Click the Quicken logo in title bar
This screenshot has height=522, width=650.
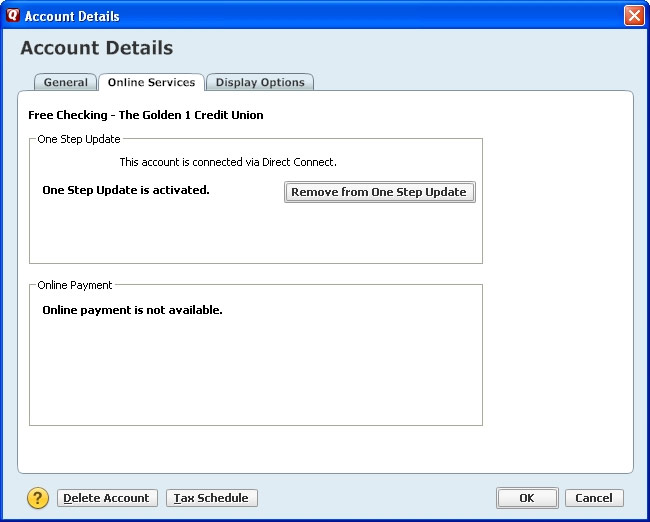tap(13, 15)
